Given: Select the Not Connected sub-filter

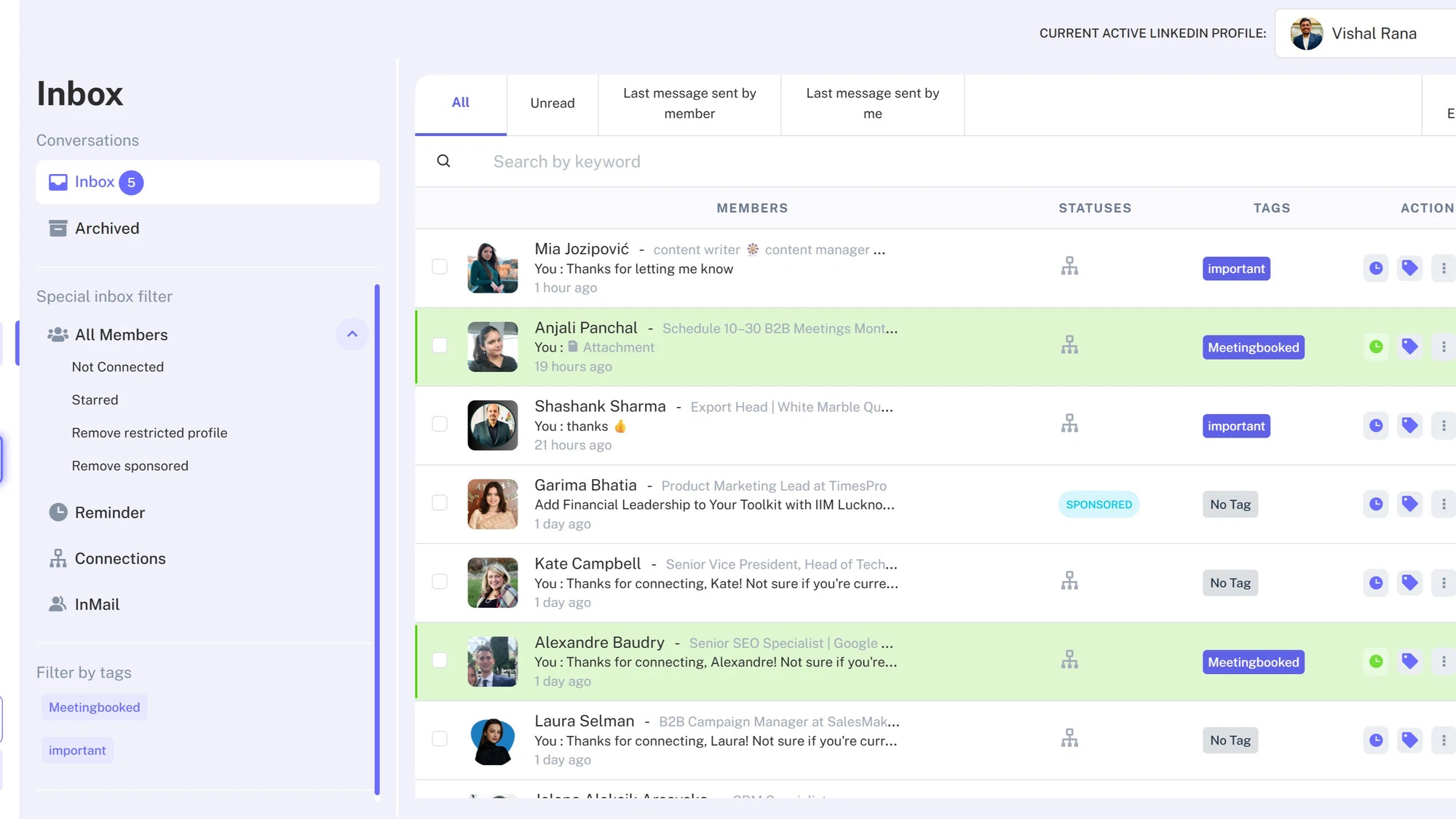Looking at the screenshot, I should pyautogui.click(x=117, y=368).
